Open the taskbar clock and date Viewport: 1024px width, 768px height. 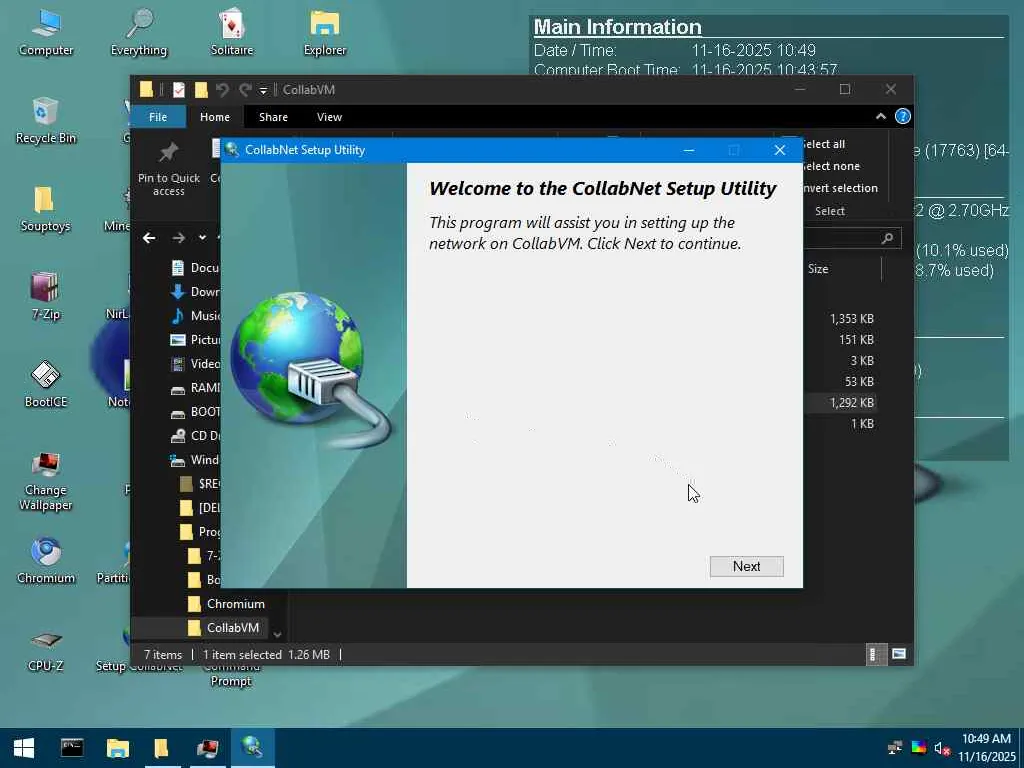(x=986, y=748)
